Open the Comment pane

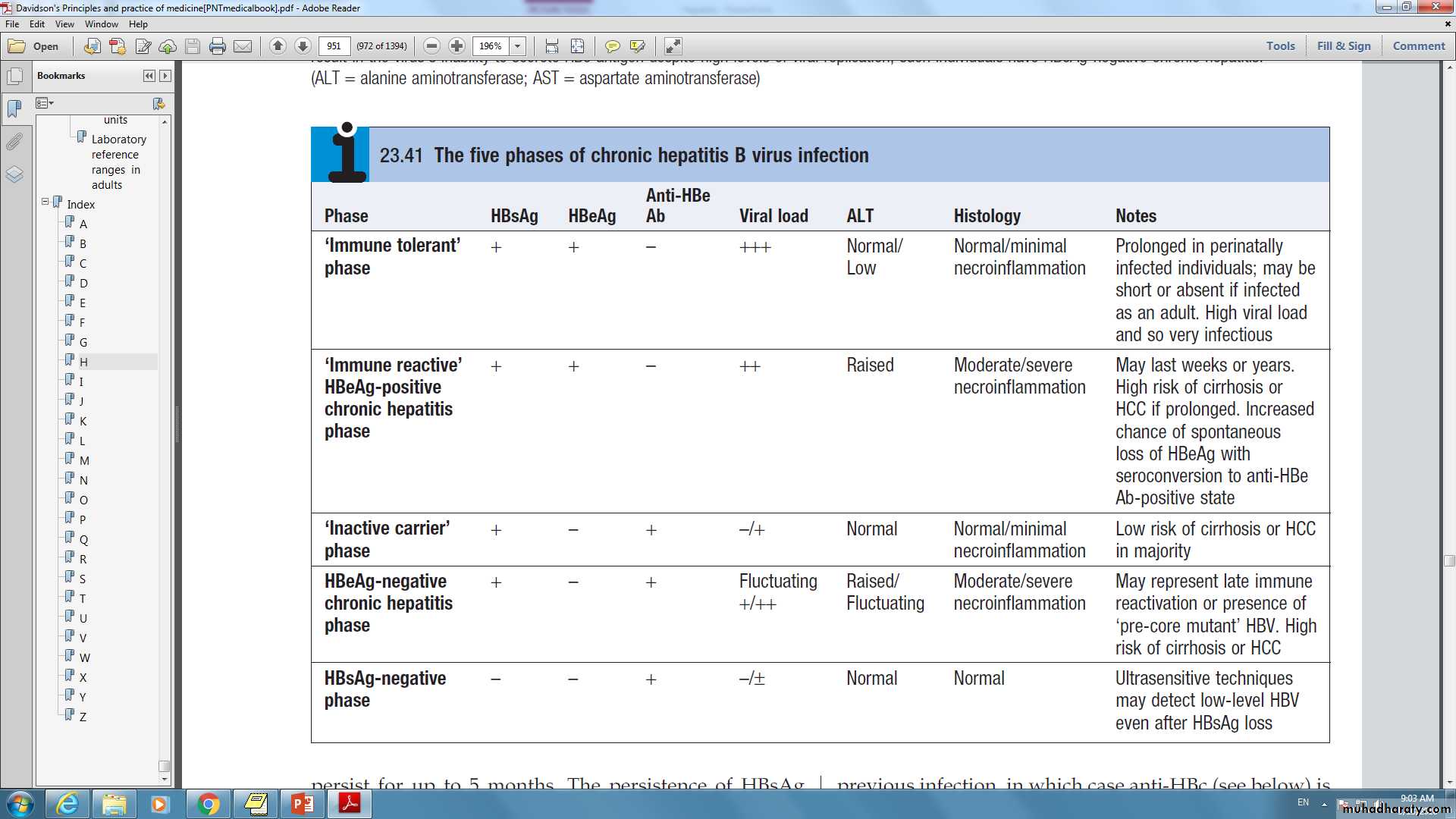coord(1418,45)
